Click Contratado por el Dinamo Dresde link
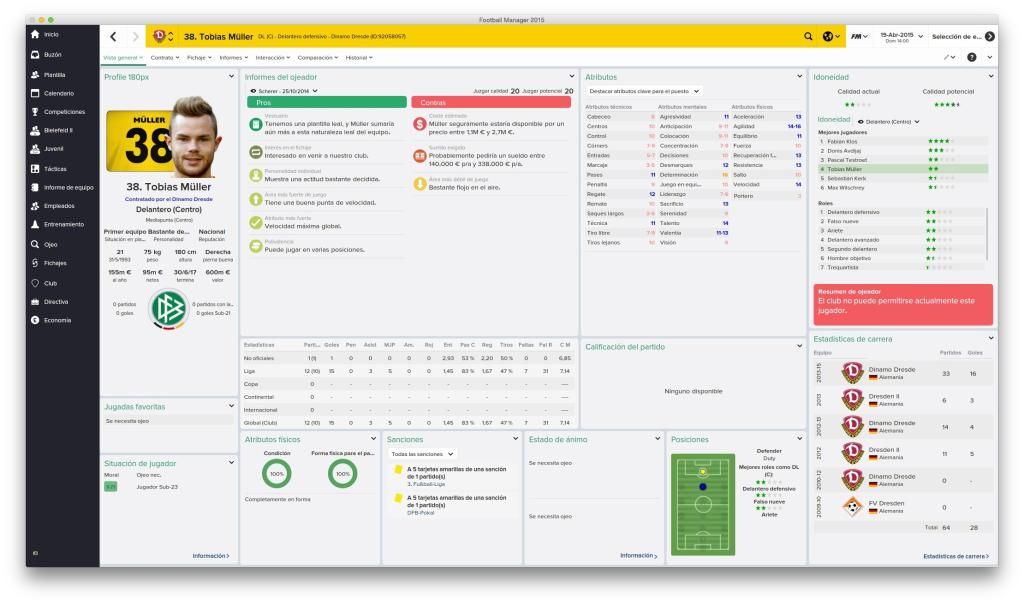The height and width of the screenshot is (604, 1024). point(168,199)
